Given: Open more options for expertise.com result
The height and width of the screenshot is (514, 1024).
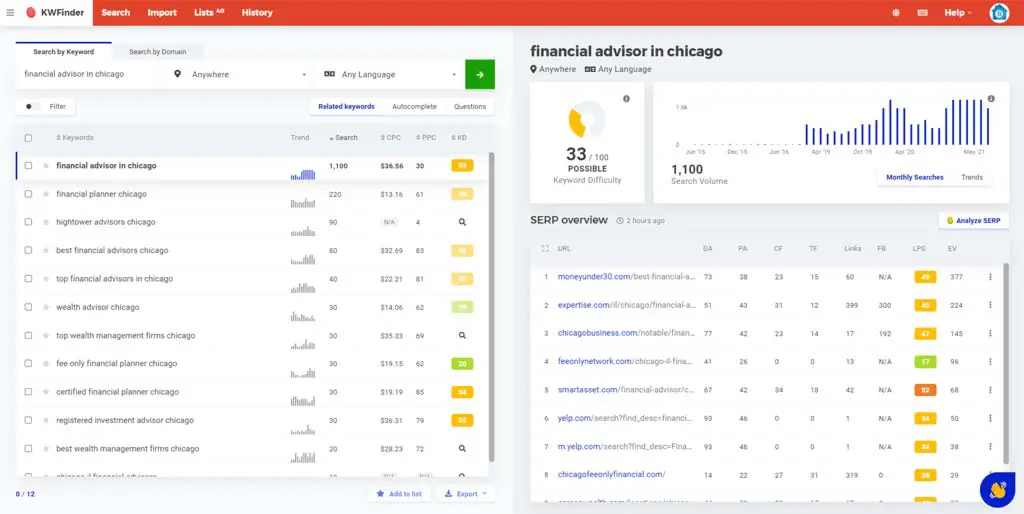Looking at the screenshot, I should [x=990, y=305].
